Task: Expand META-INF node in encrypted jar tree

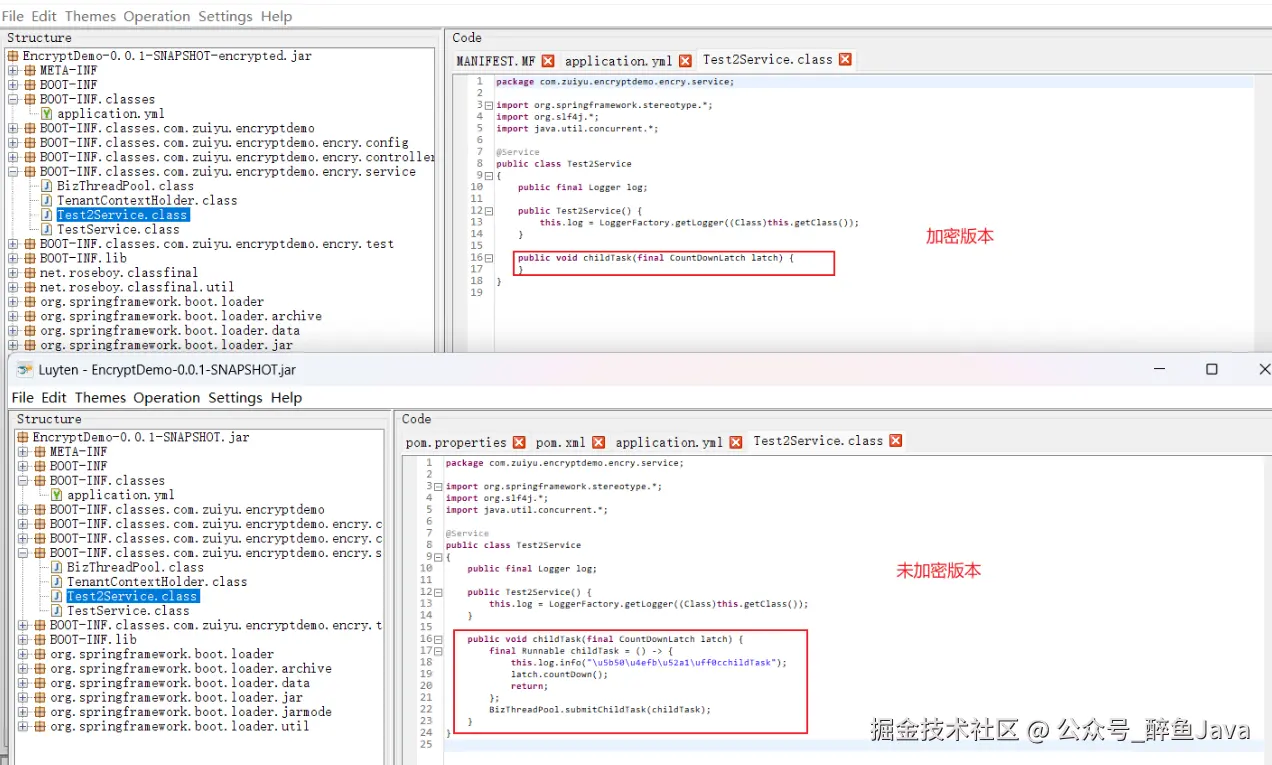Action: pyautogui.click(x=13, y=71)
